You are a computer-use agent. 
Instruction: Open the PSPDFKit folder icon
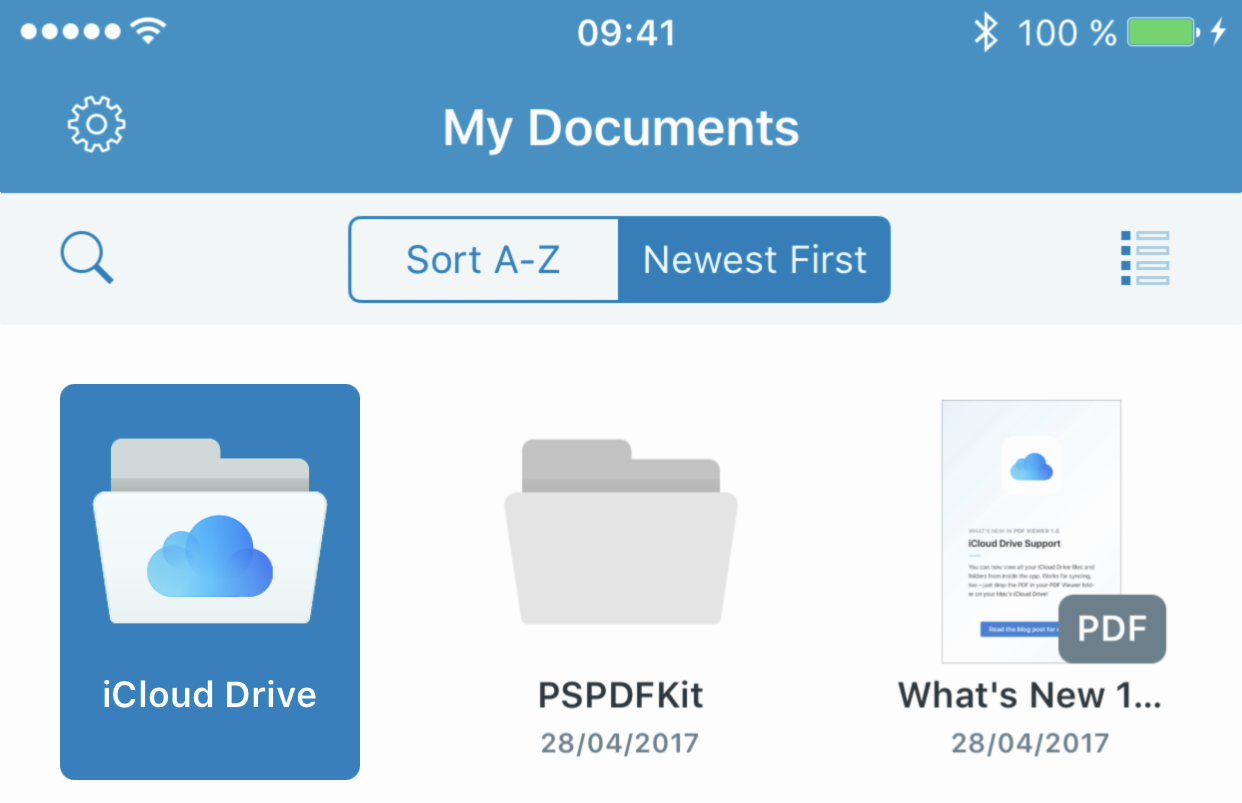point(621,531)
